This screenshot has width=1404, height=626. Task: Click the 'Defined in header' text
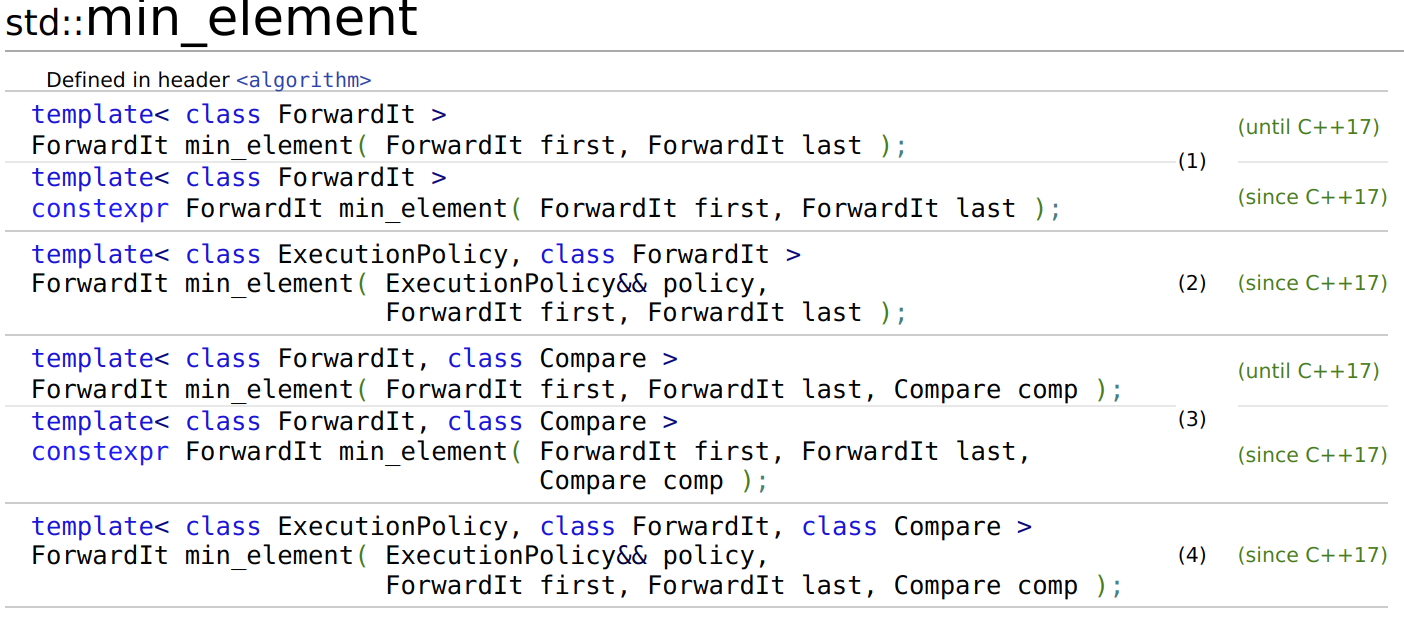(x=139, y=80)
